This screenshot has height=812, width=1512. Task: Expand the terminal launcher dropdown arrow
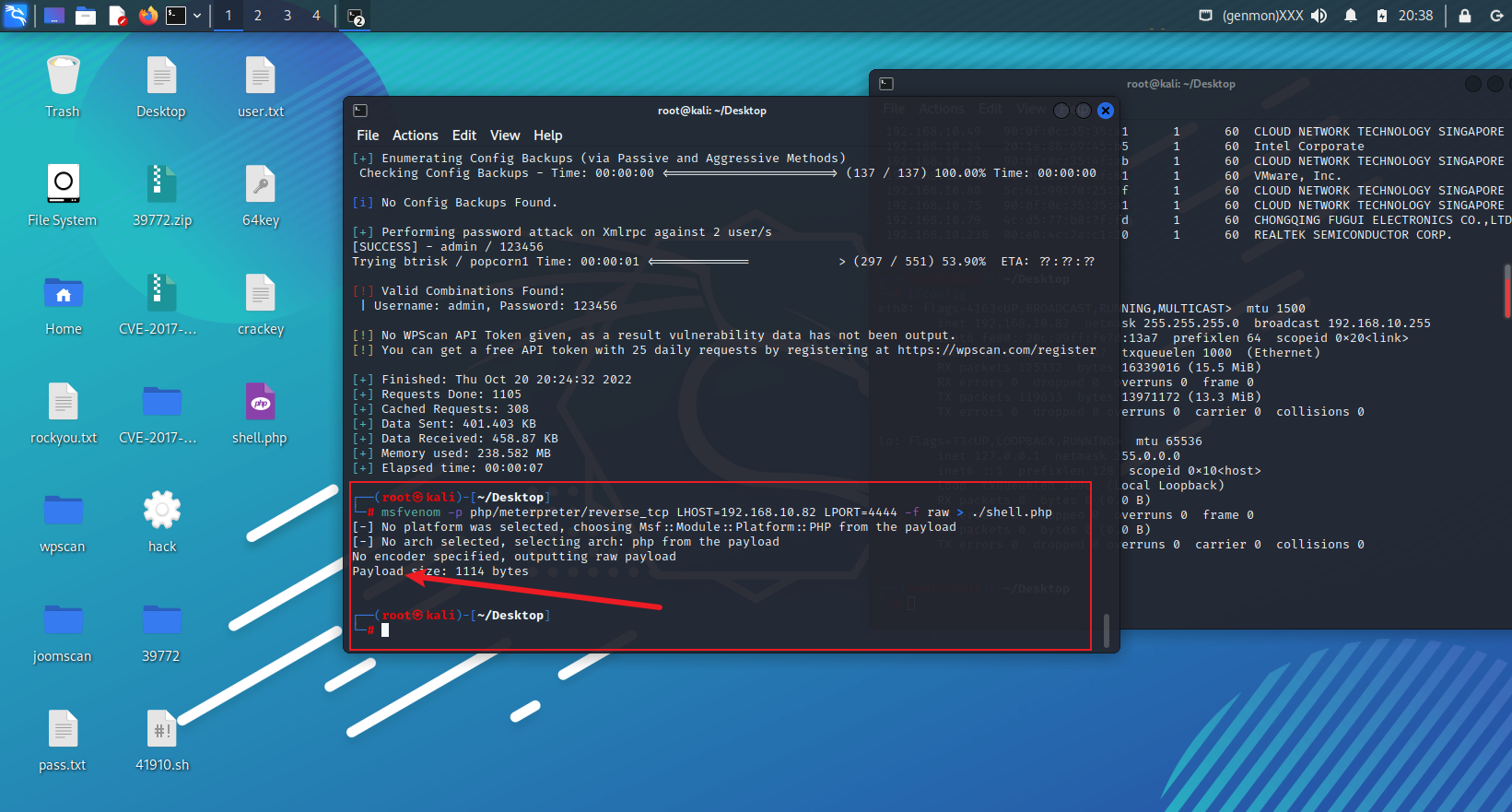point(197,16)
